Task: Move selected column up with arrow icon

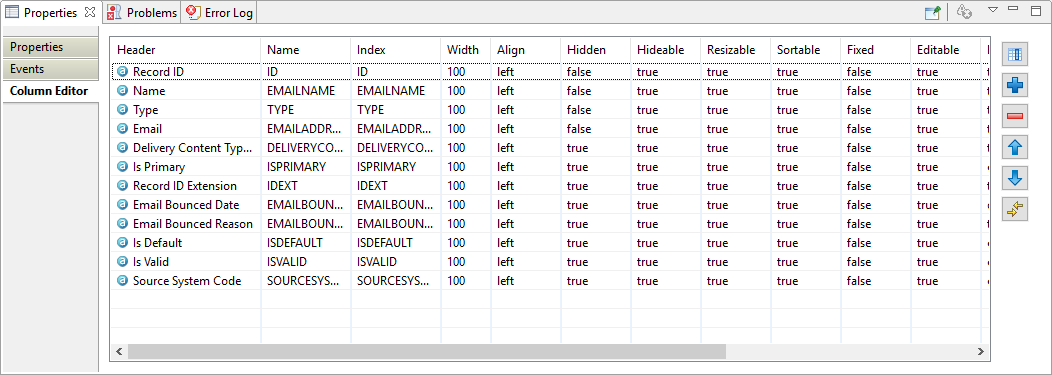Action: pyautogui.click(x=1014, y=148)
